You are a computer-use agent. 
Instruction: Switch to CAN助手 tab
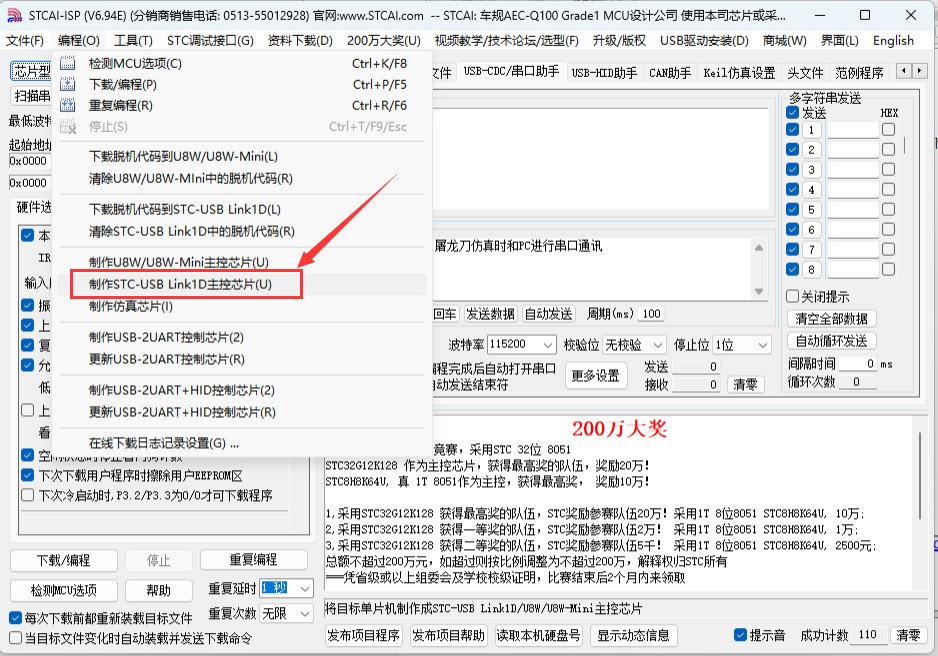tap(670, 73)
